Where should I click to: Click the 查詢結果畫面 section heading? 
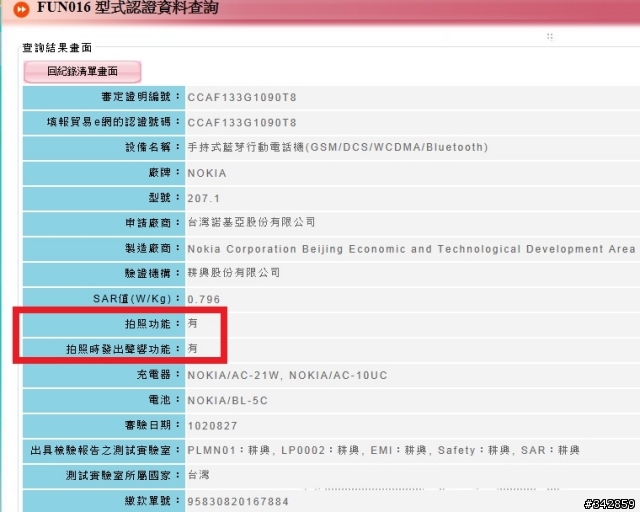tap(57, 48)
